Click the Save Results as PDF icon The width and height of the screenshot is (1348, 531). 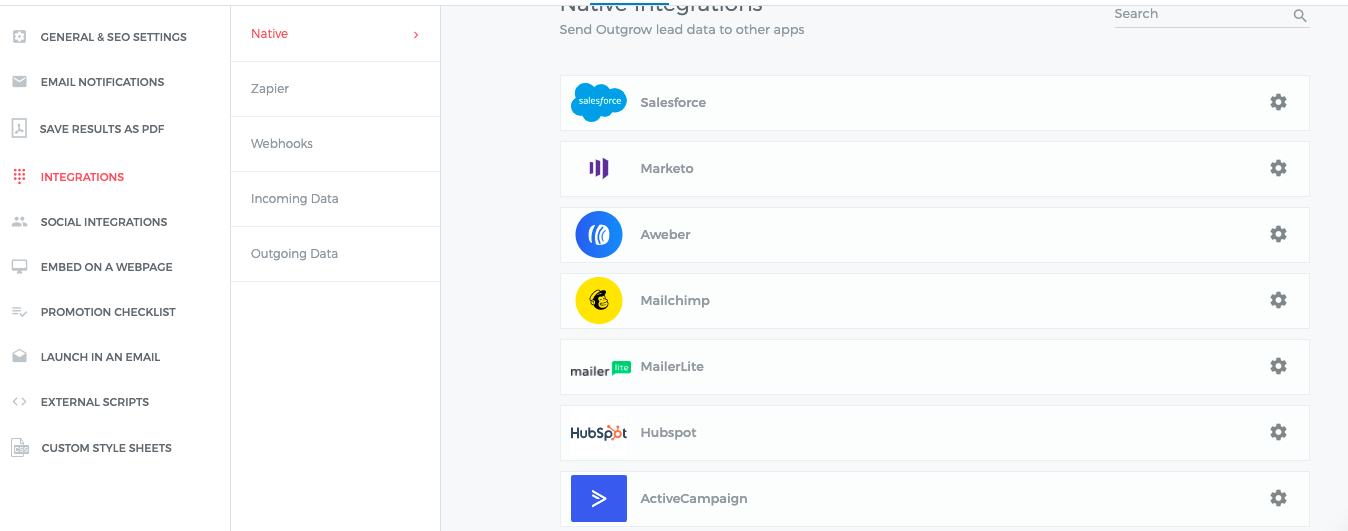pyautogui.click(x=19, y=128)
